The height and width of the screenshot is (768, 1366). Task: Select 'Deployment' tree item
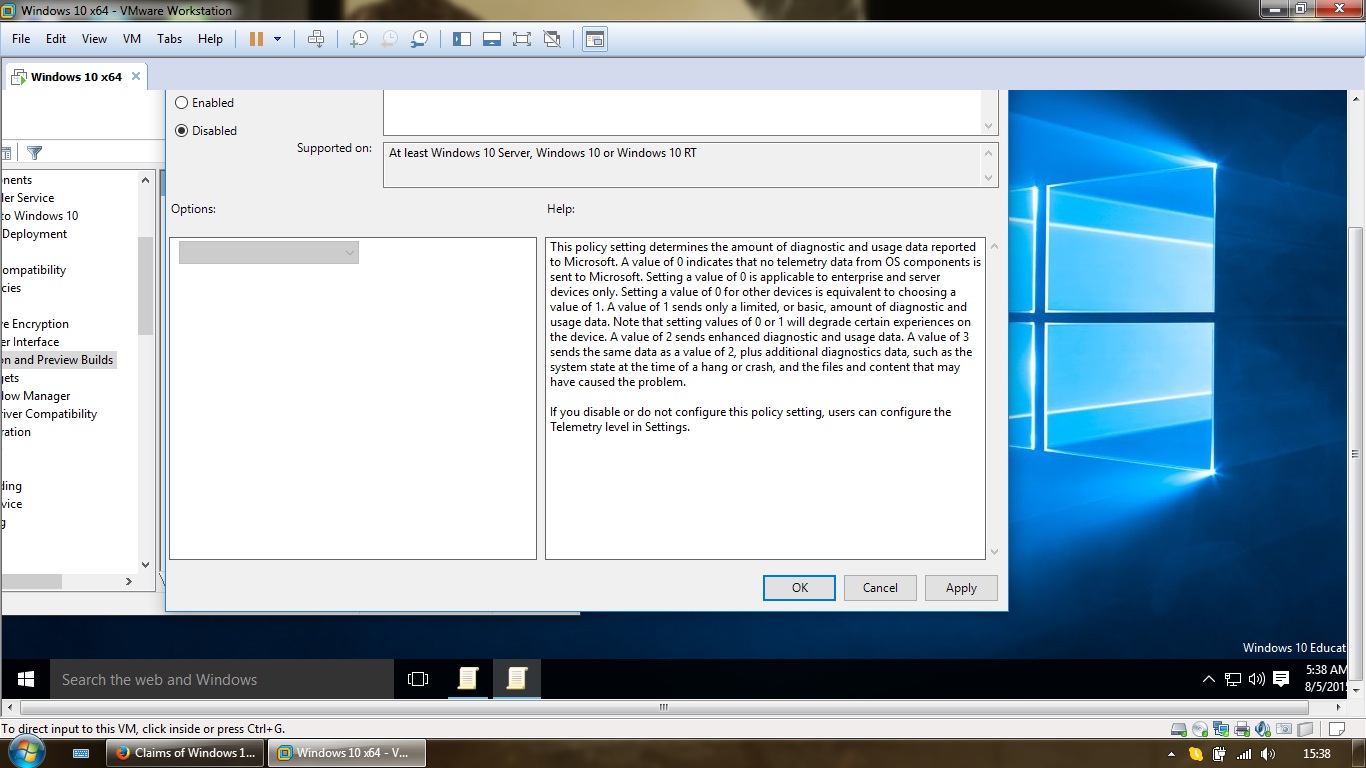click(34, 234)
